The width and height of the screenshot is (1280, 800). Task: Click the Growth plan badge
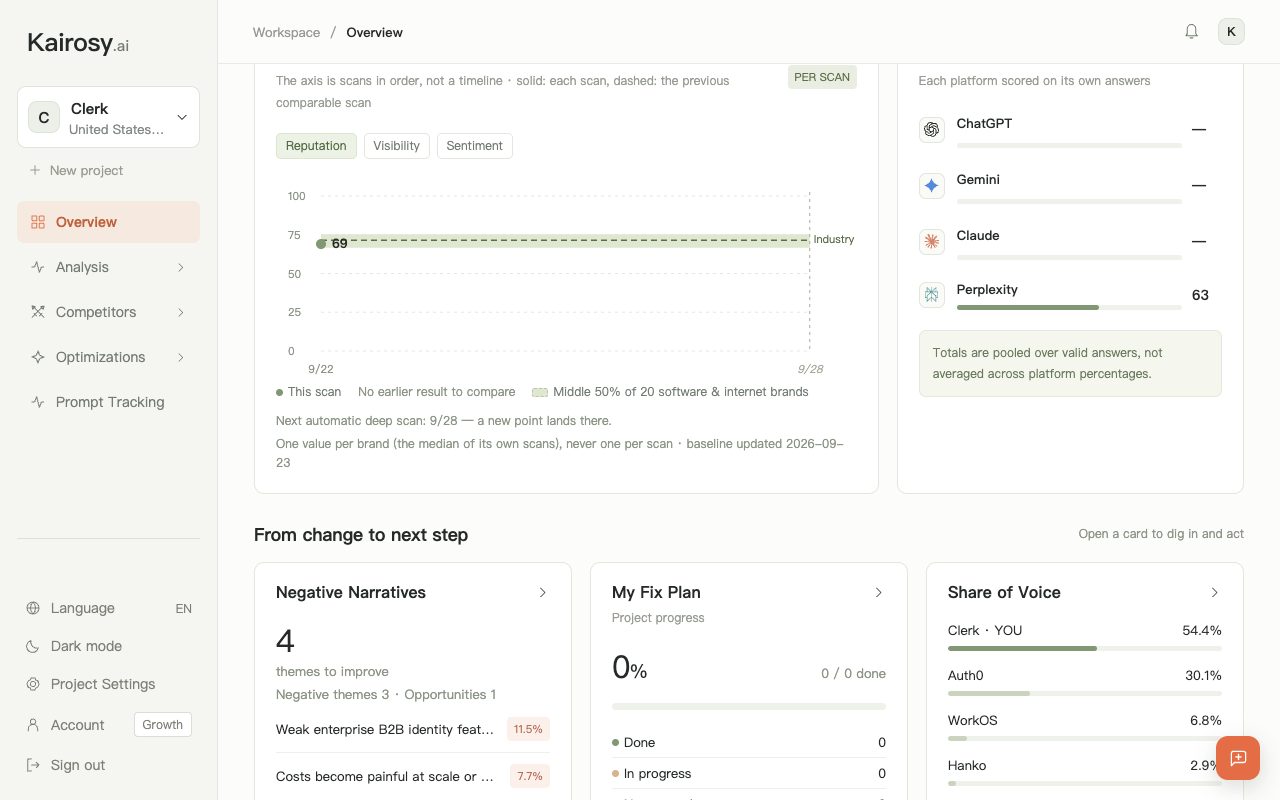163,725
